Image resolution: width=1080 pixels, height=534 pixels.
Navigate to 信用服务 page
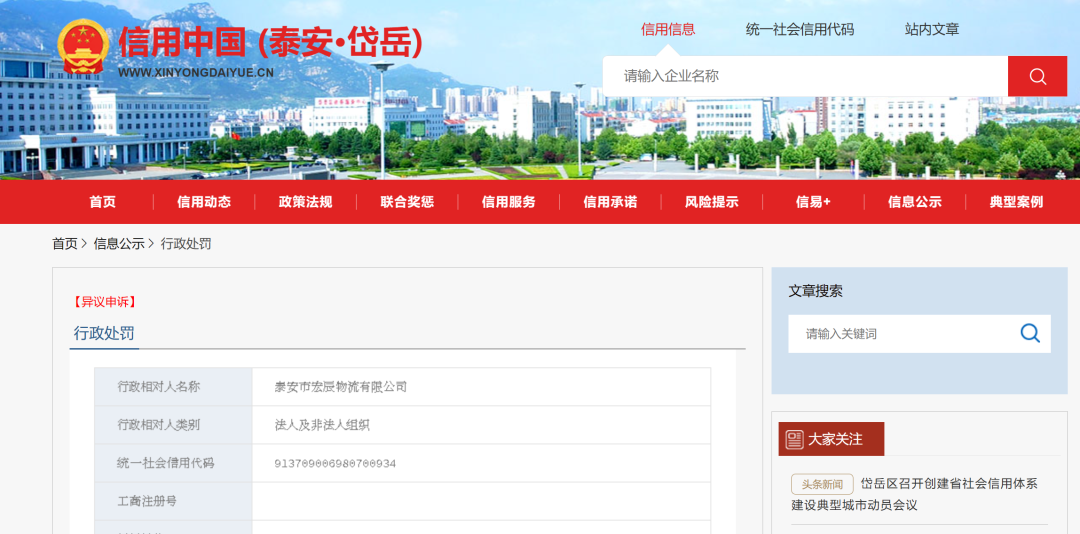coord(509,202)
